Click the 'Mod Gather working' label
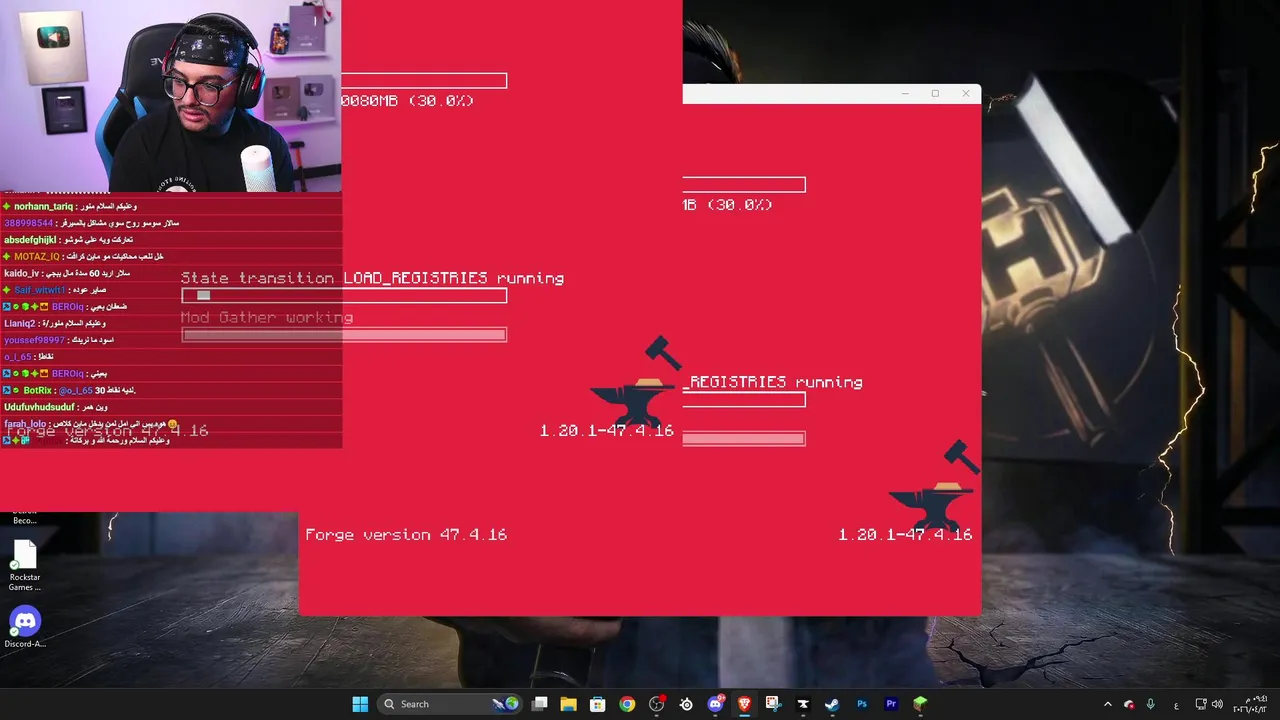 (x=267, y=317)
